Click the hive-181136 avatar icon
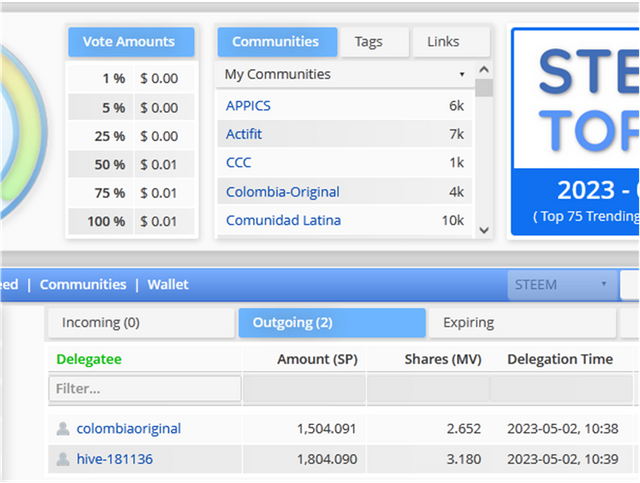This screenshot has width=640, height=483. [63, 459]
